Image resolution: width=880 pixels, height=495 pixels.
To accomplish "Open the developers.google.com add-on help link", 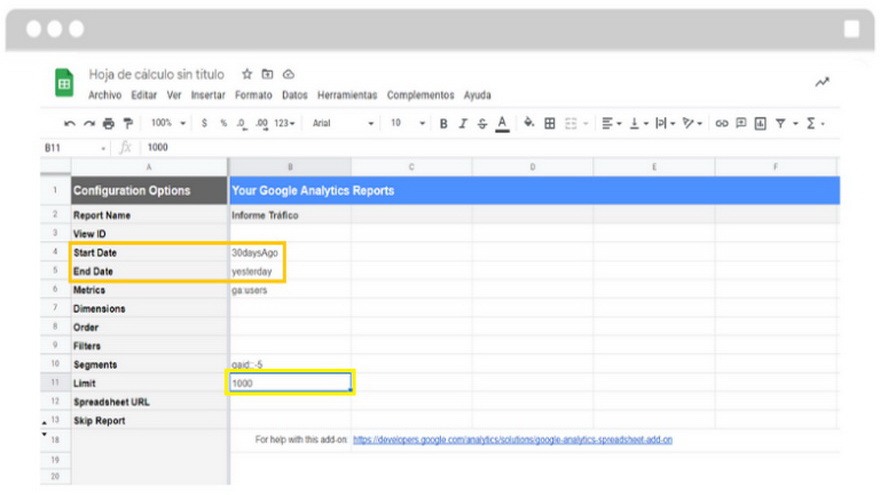I will pyautogui.click(x=512, y=440).
